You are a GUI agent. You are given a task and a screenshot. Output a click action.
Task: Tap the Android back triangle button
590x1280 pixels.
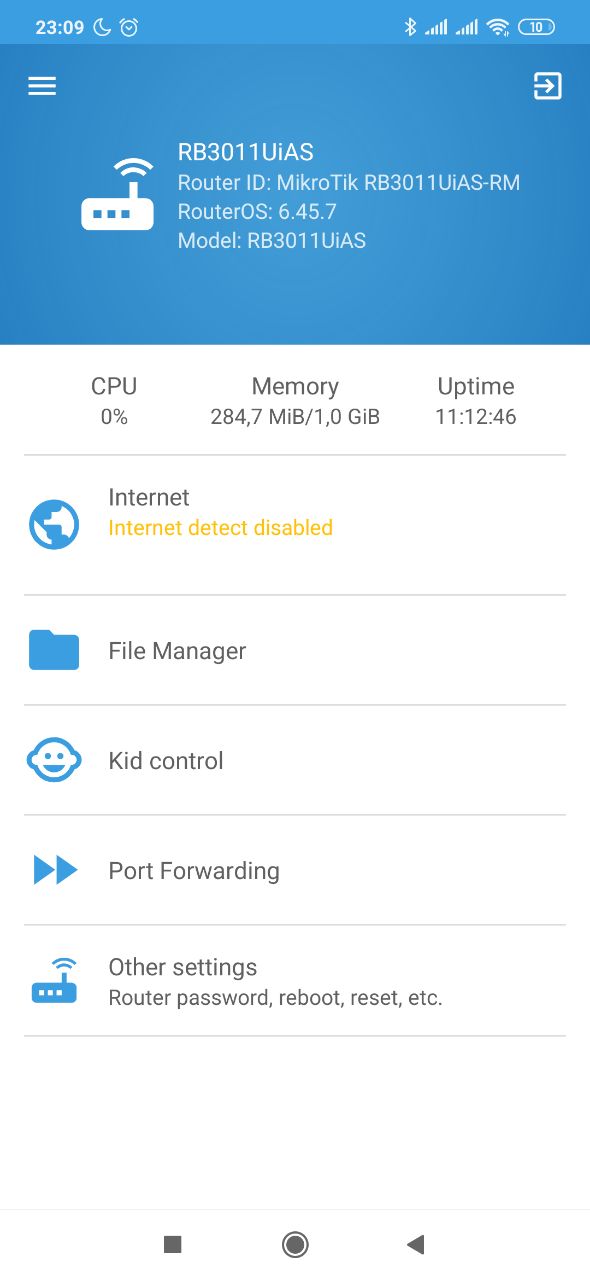click(416, 1244)
